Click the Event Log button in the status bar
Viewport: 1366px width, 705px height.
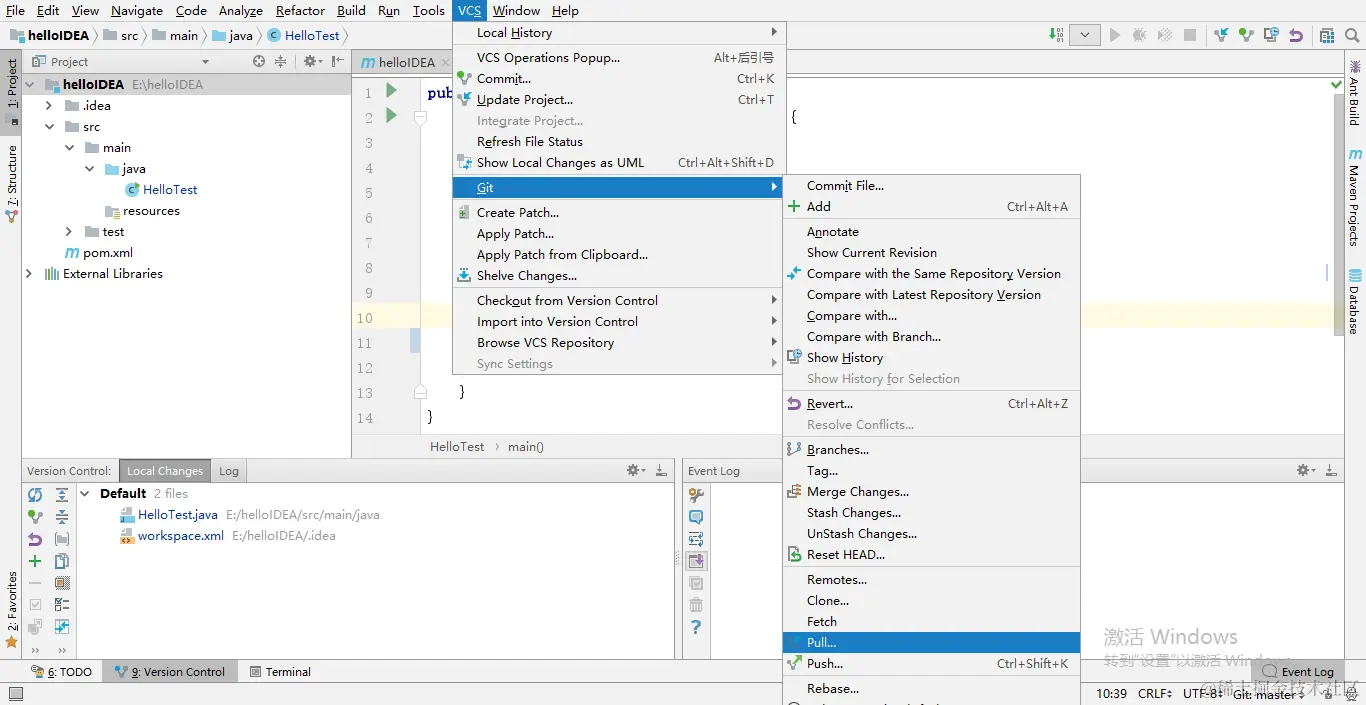(x=1298, y=672)
